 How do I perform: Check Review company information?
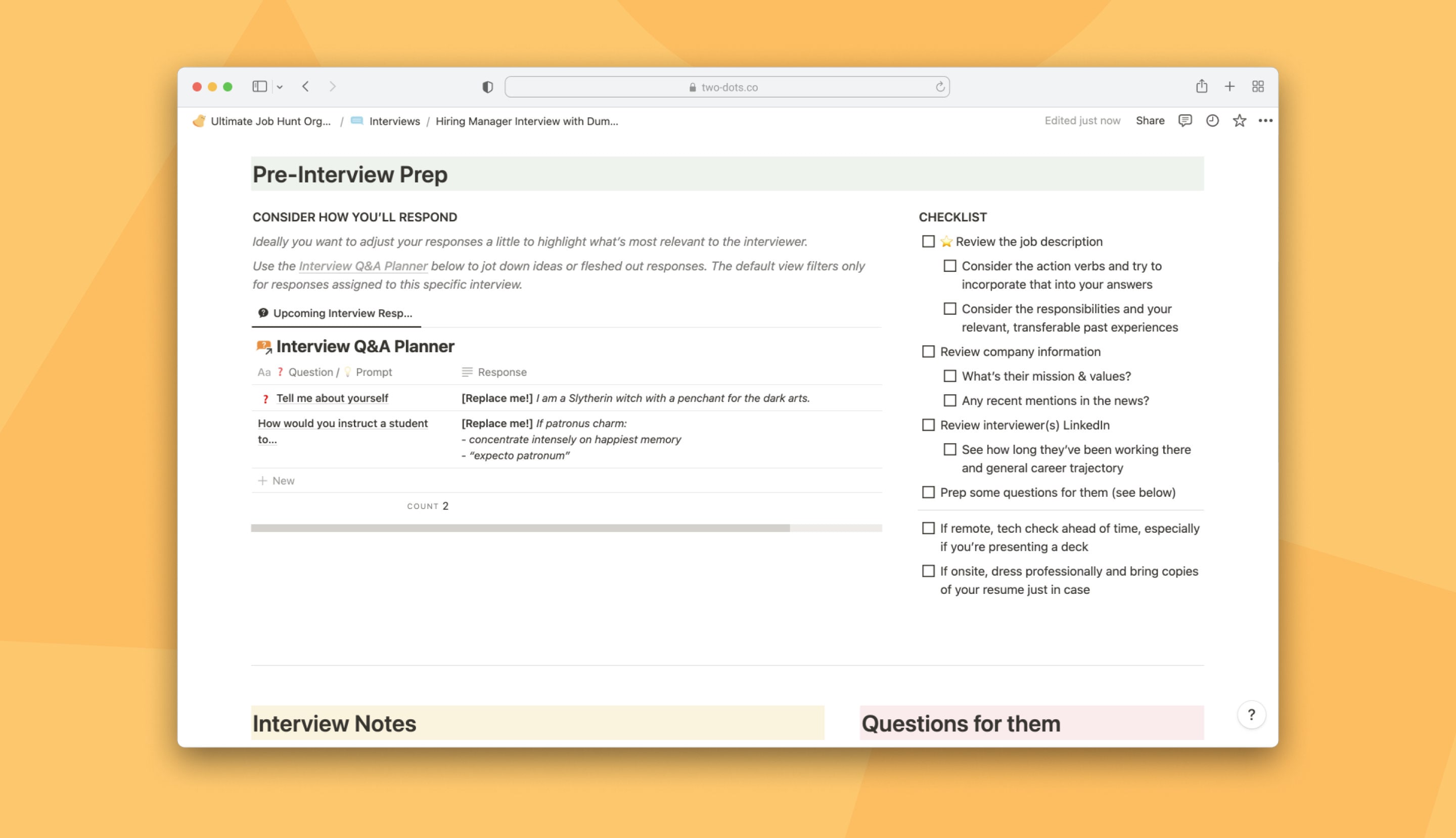tap(928, 351)
